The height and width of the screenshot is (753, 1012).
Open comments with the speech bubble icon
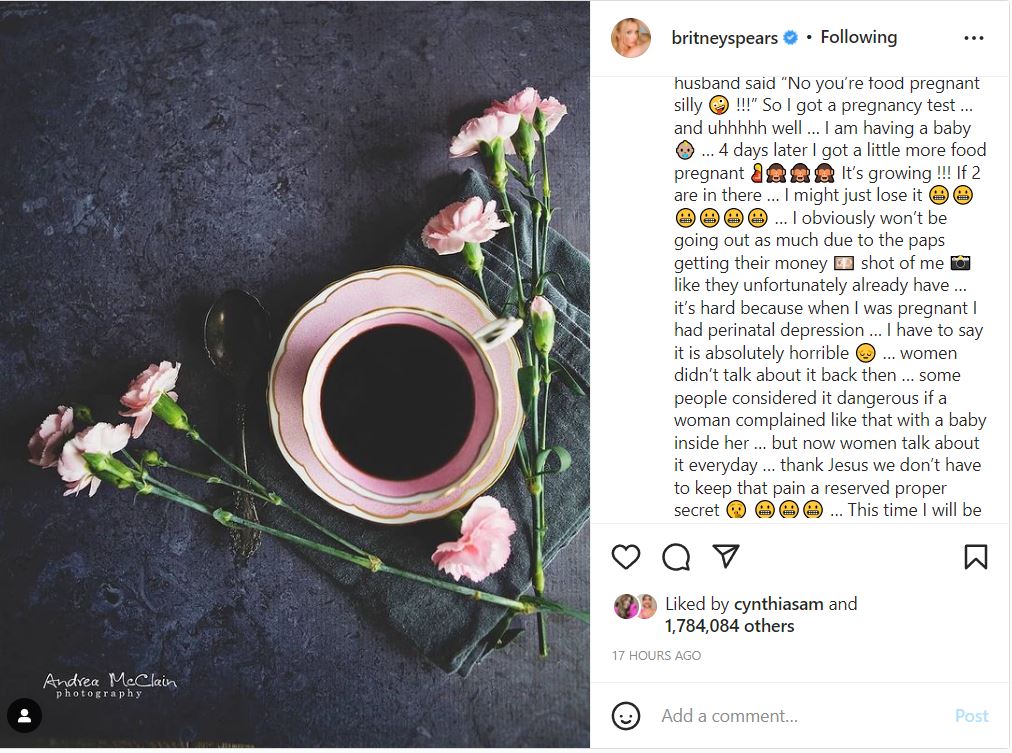[x=676, y=557]
